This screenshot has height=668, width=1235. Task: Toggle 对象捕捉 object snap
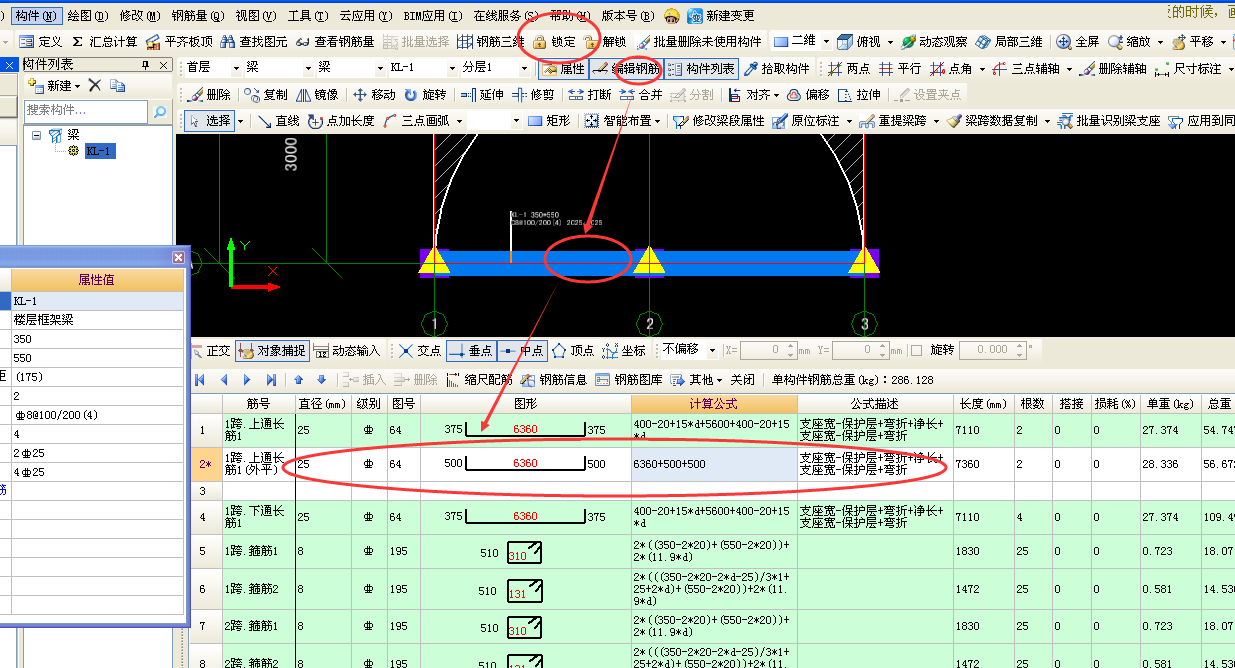click(x=272, y=351)
